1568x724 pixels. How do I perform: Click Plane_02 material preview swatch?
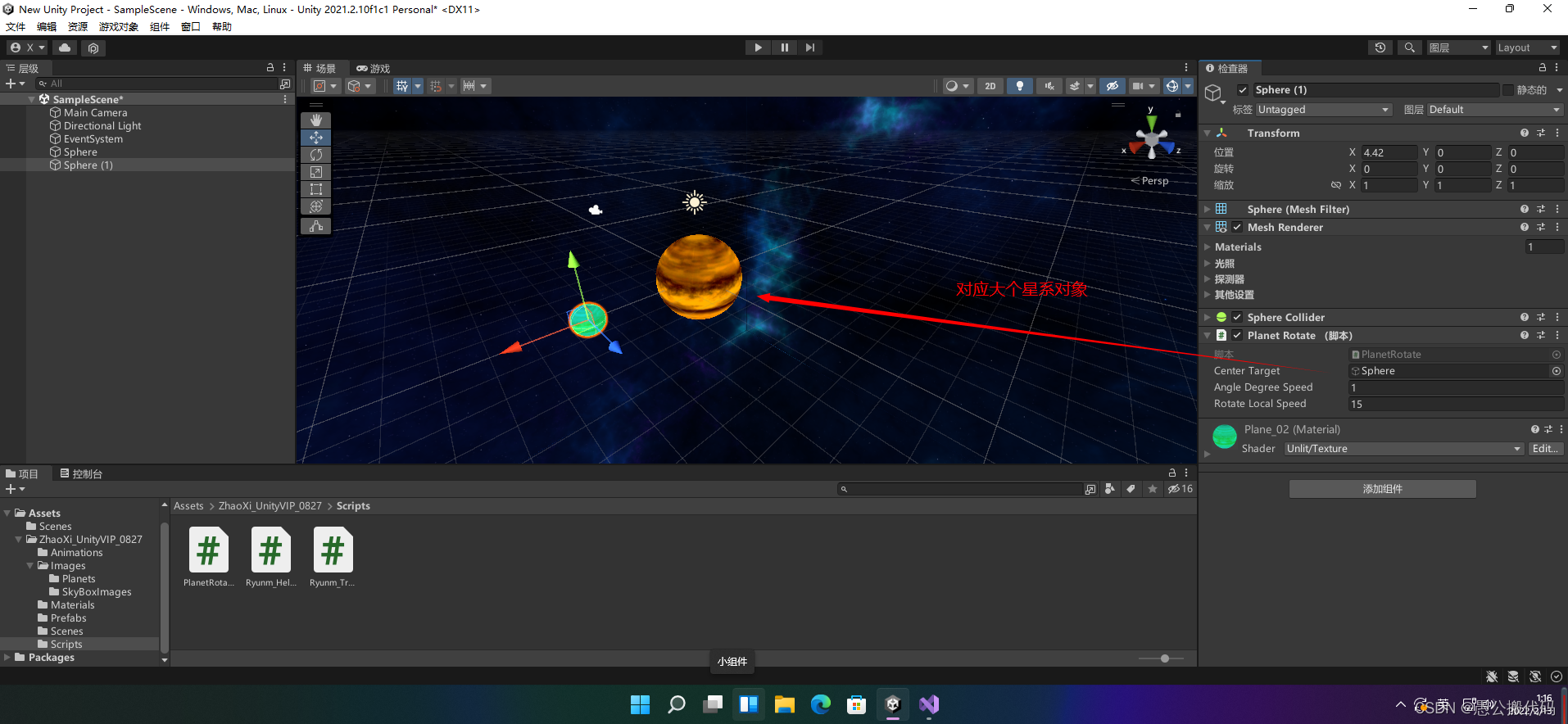click(1225, 437)
